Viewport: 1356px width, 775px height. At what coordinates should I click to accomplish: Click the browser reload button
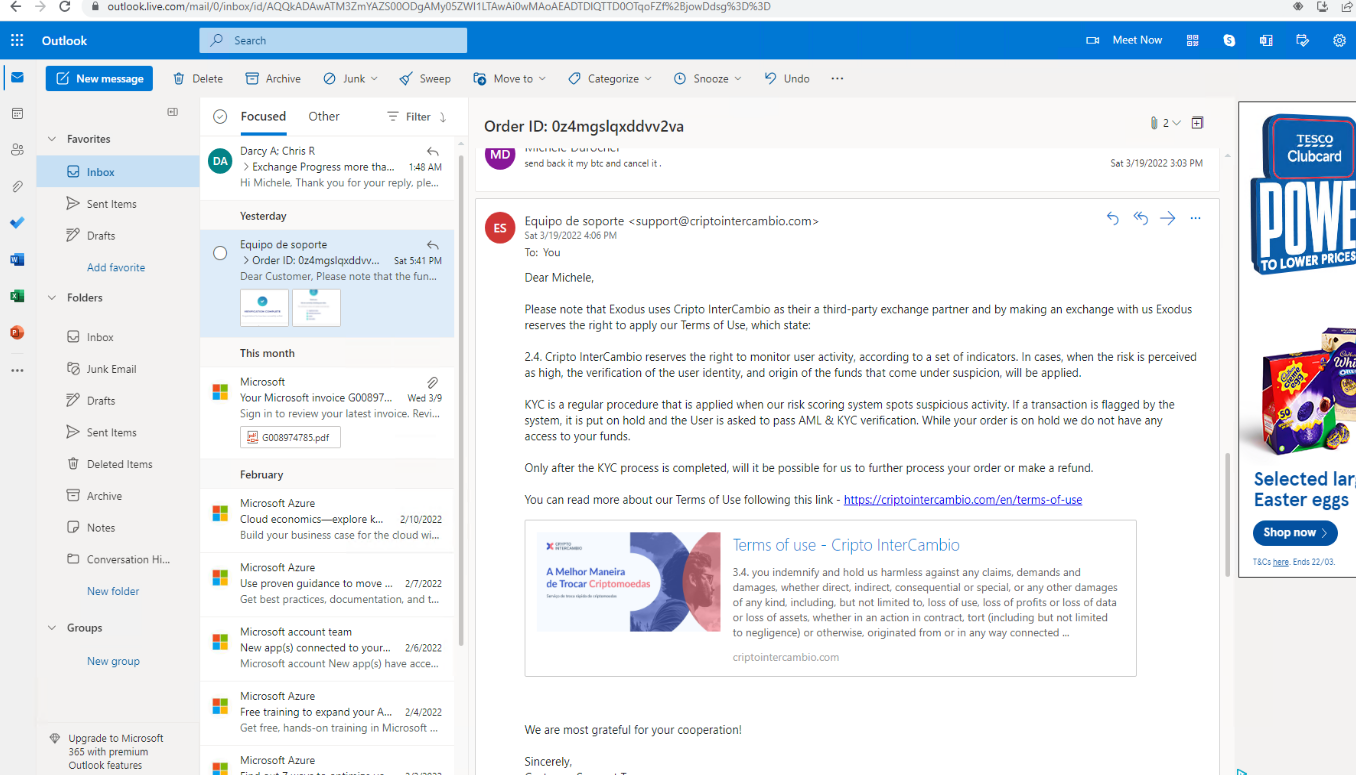point(65,6)
